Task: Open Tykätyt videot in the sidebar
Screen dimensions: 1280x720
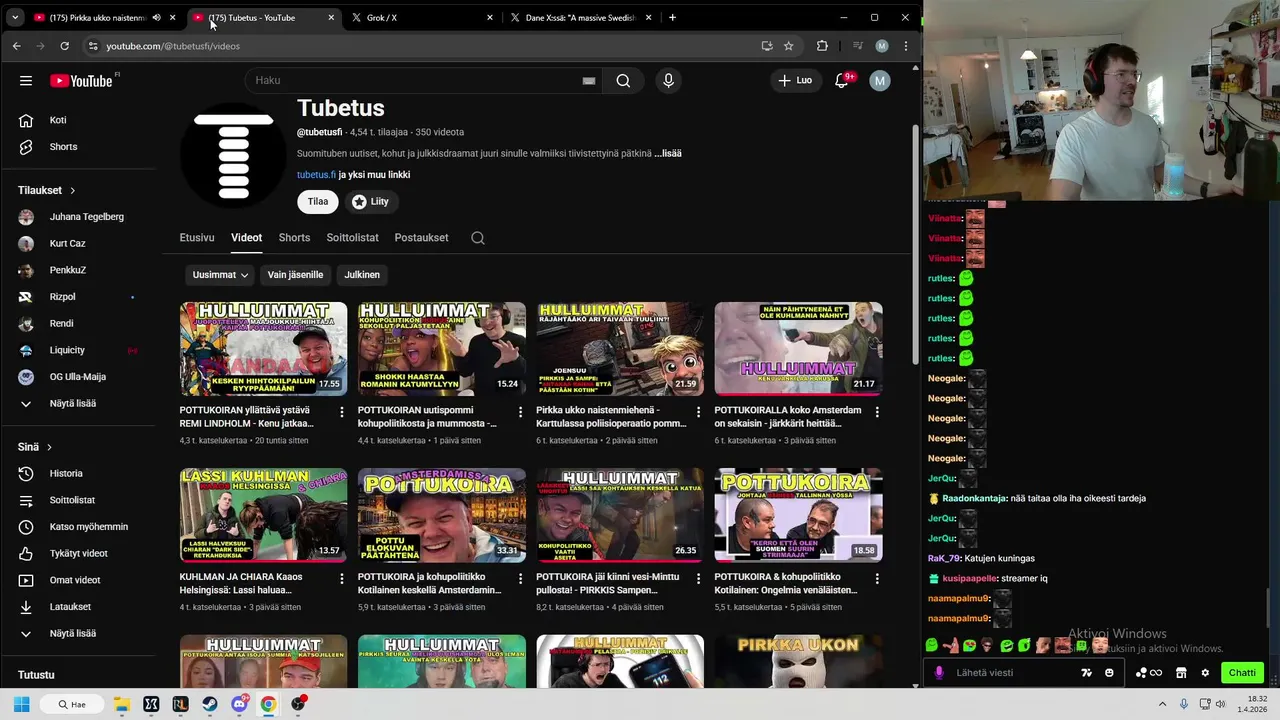Action: tap(81, 554)
